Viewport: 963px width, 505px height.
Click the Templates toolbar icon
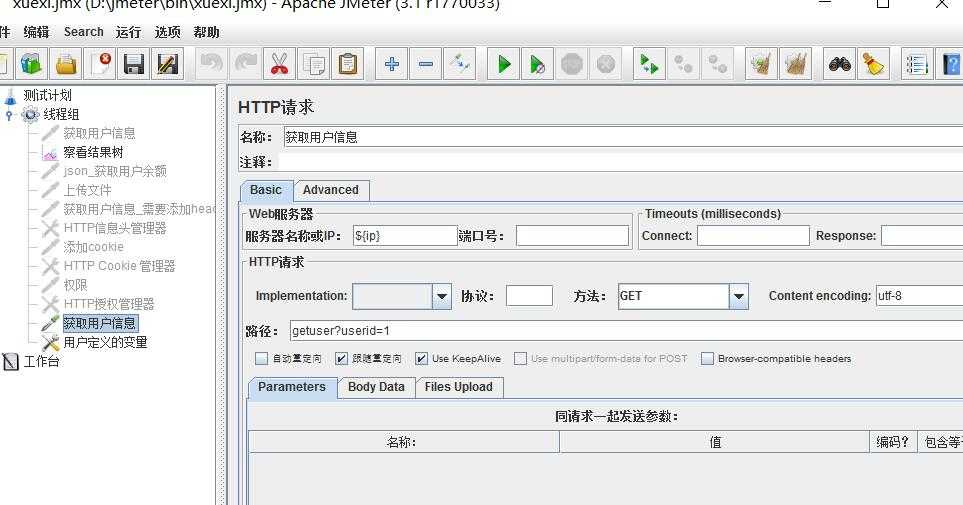[31, 64]
